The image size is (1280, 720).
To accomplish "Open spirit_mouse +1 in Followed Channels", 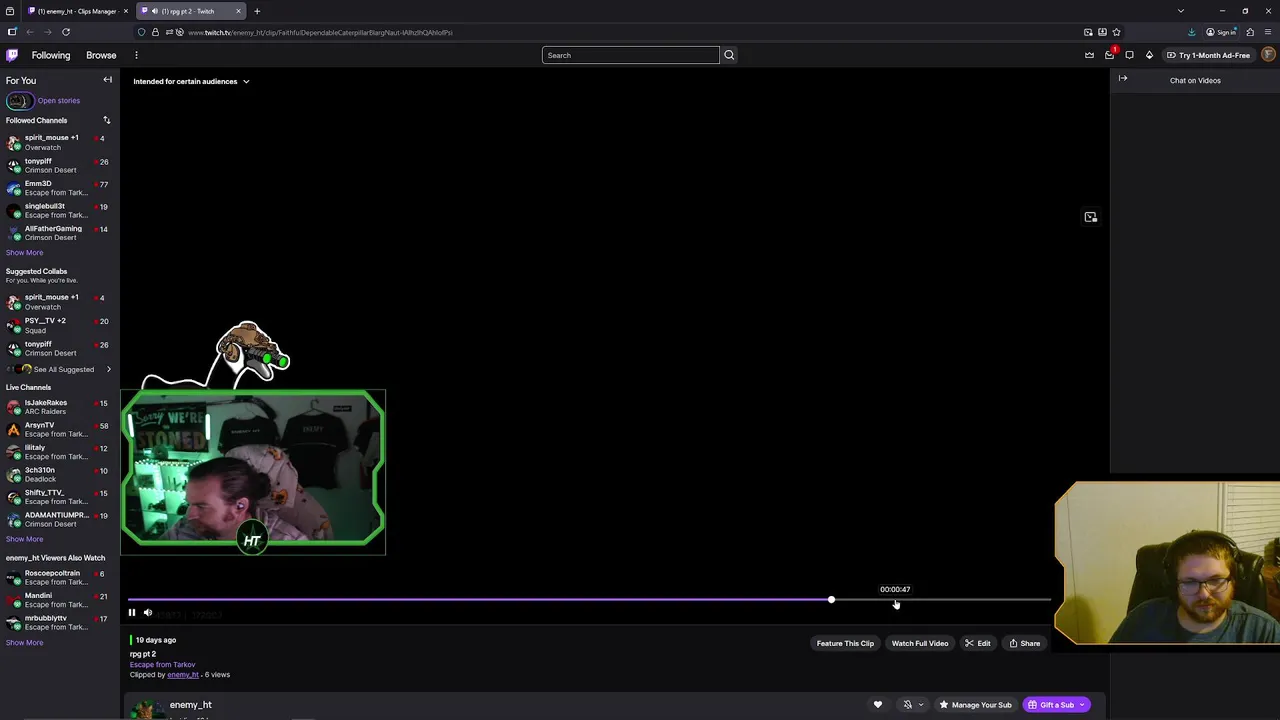I will (x=60, y=142).
